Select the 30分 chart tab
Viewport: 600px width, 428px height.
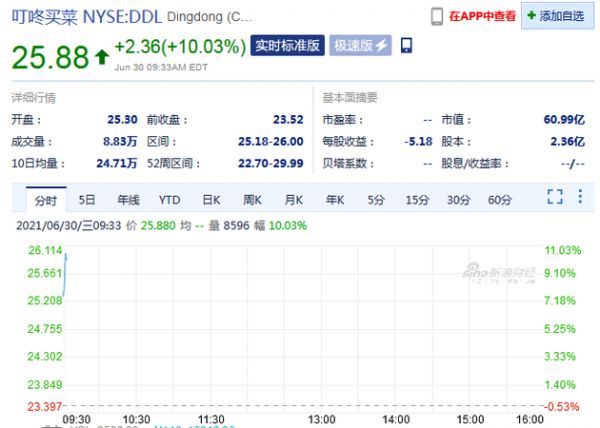458,200
